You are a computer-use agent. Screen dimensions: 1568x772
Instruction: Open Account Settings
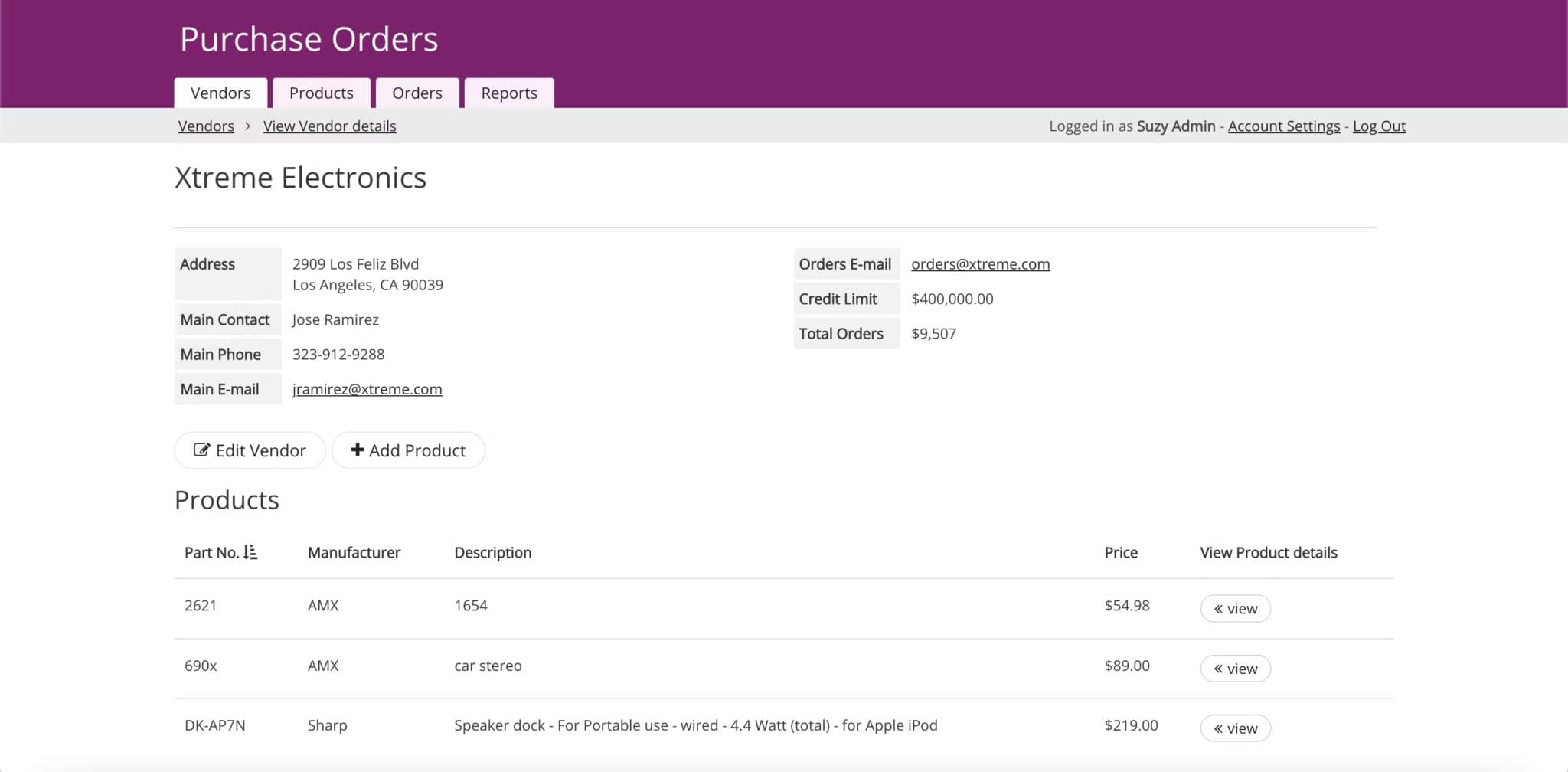(x=1284, y=126)
